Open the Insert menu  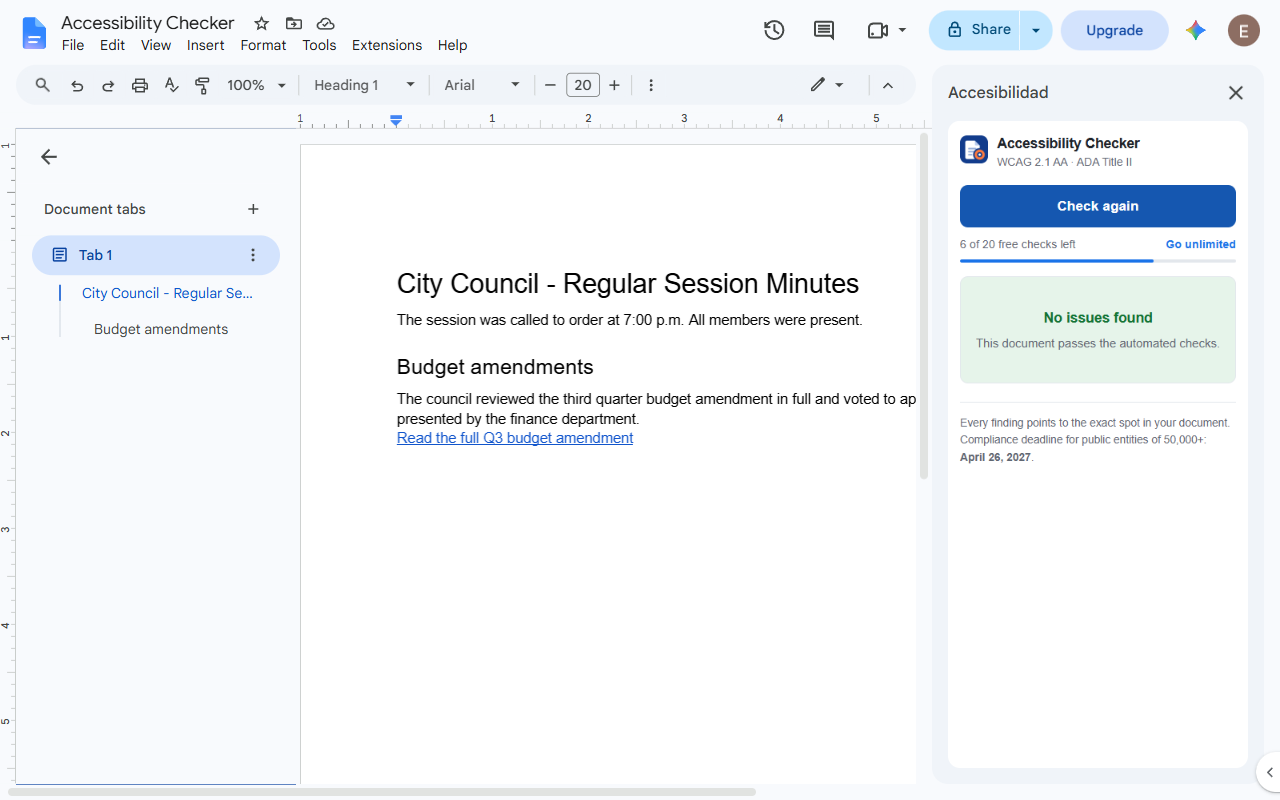pos(206,45)
